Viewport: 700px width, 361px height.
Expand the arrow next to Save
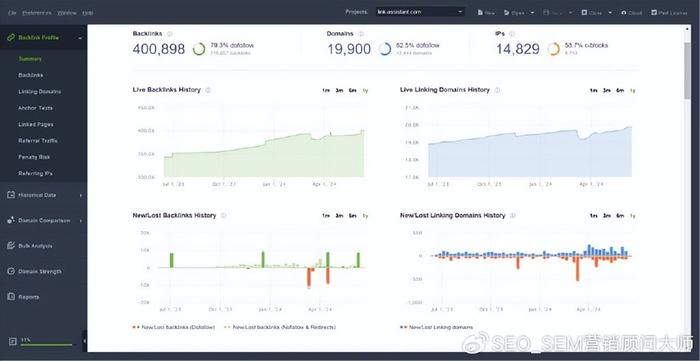pos(570,12)
